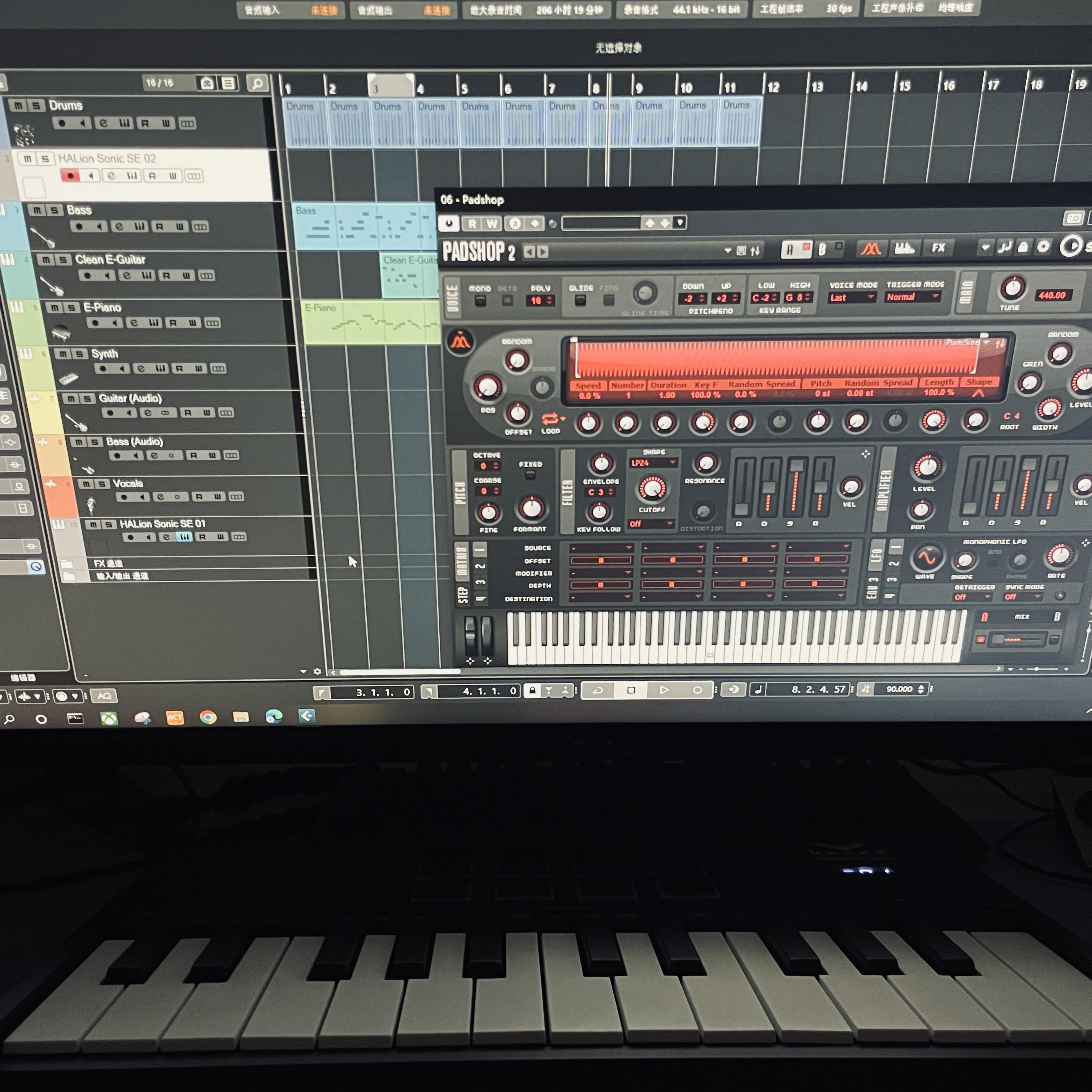The height and width of the screenshot is (1092, 1092).
Task: Mute the Bass track
Action: click(36, 211)
